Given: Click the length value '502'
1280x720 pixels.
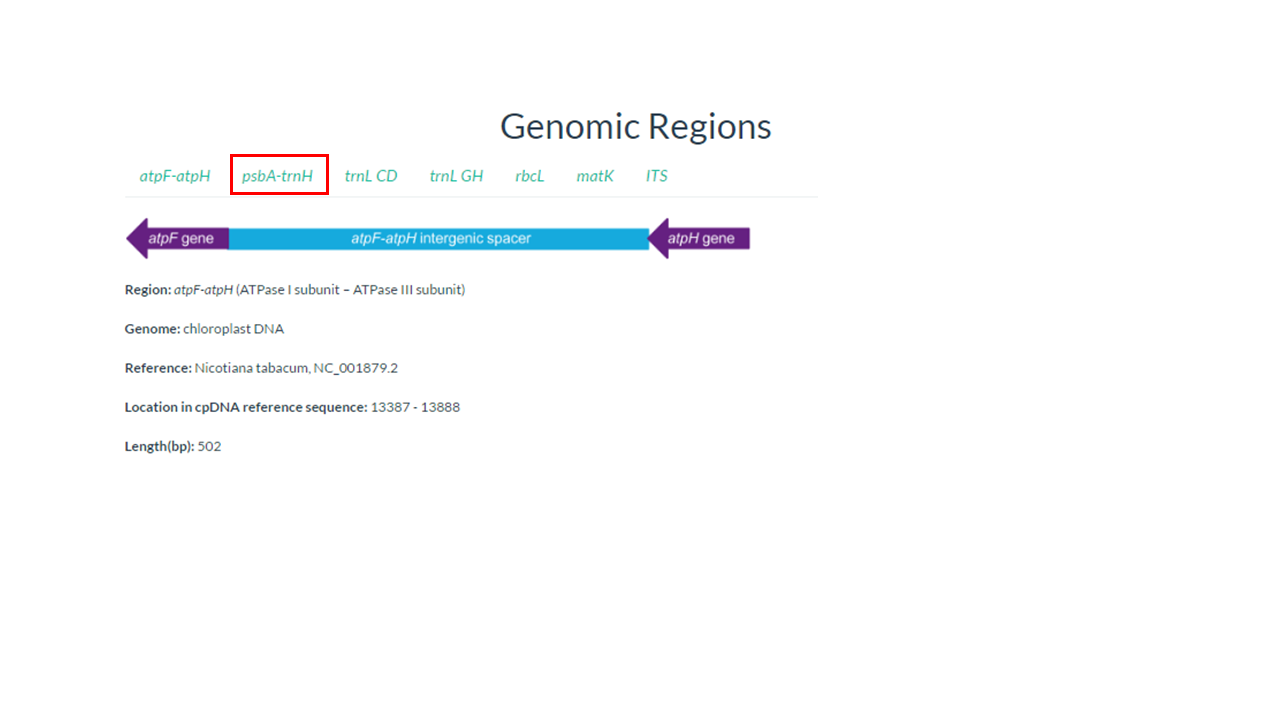Looking at the screenshot, I should coord(209,446).
